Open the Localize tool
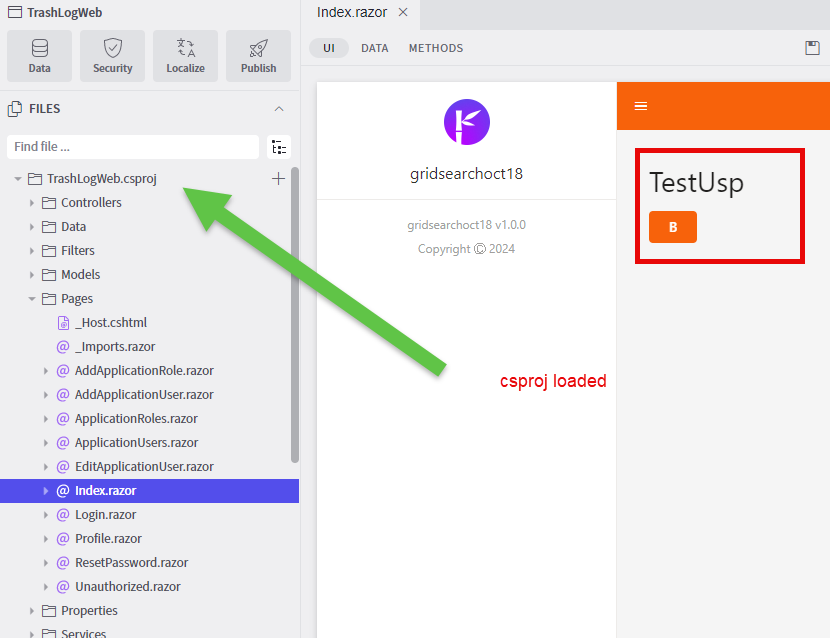Screen dimensions: 830x638 pyautogui.click(x=185, y=56)
